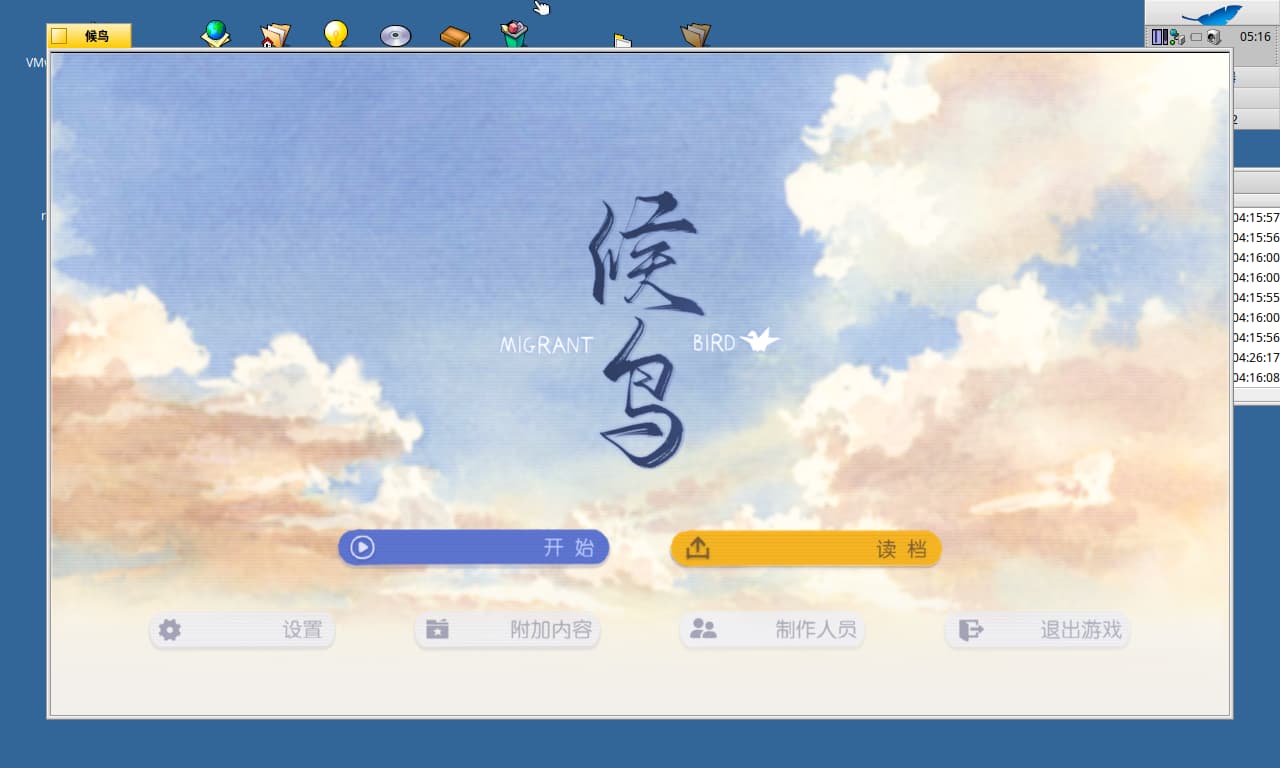View 制作人员 credits
Image resolution: width=1280 pixels, height=768 pixels.
[x=772, y=630]
